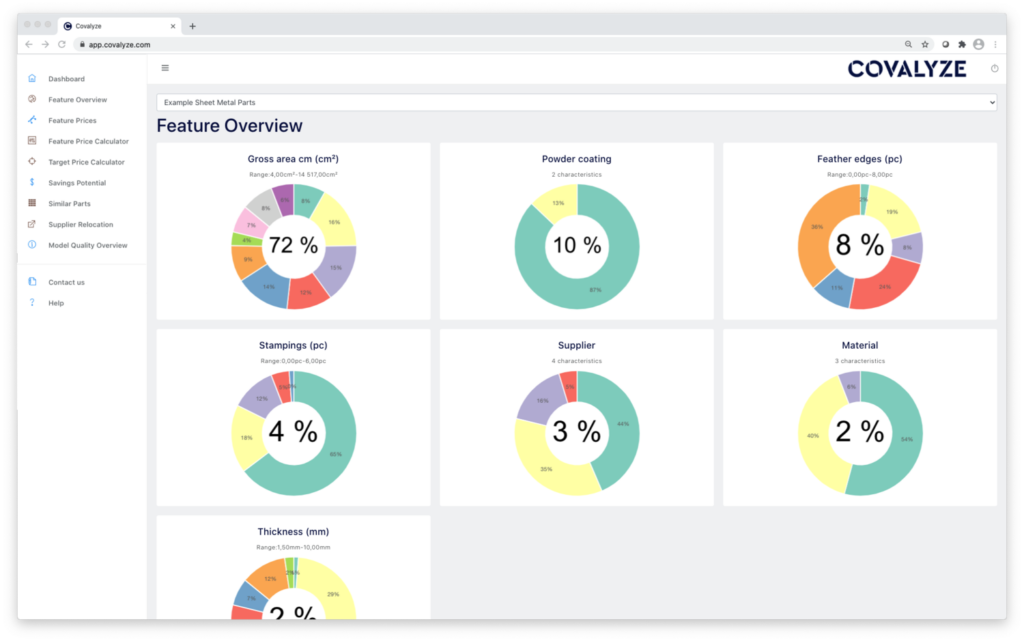This screenshot has width=1024, height=641.
Task: Click the "3 characteristics" text under Material
Action: pos(859,361)
